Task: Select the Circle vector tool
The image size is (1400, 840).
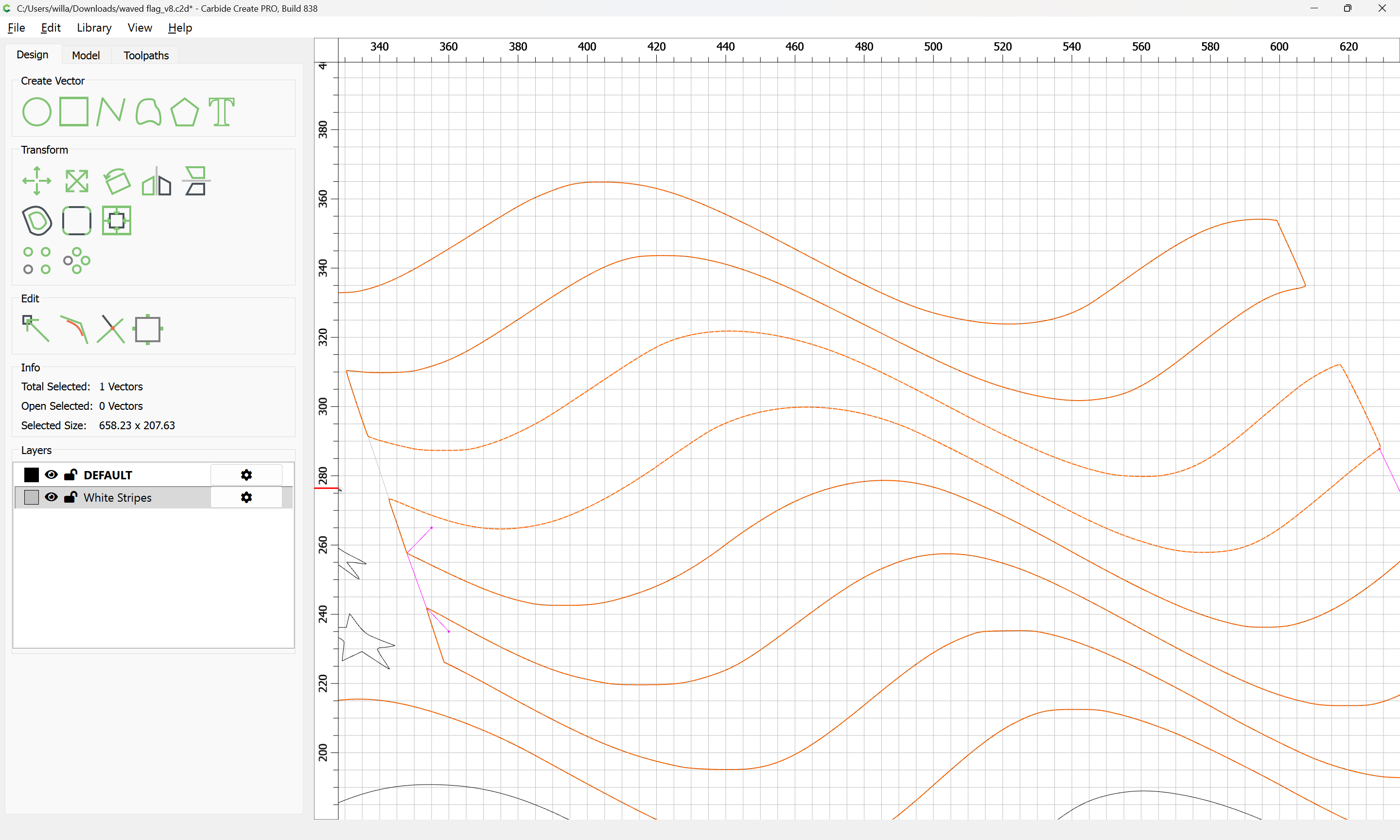Action: (x=37, y=111)
